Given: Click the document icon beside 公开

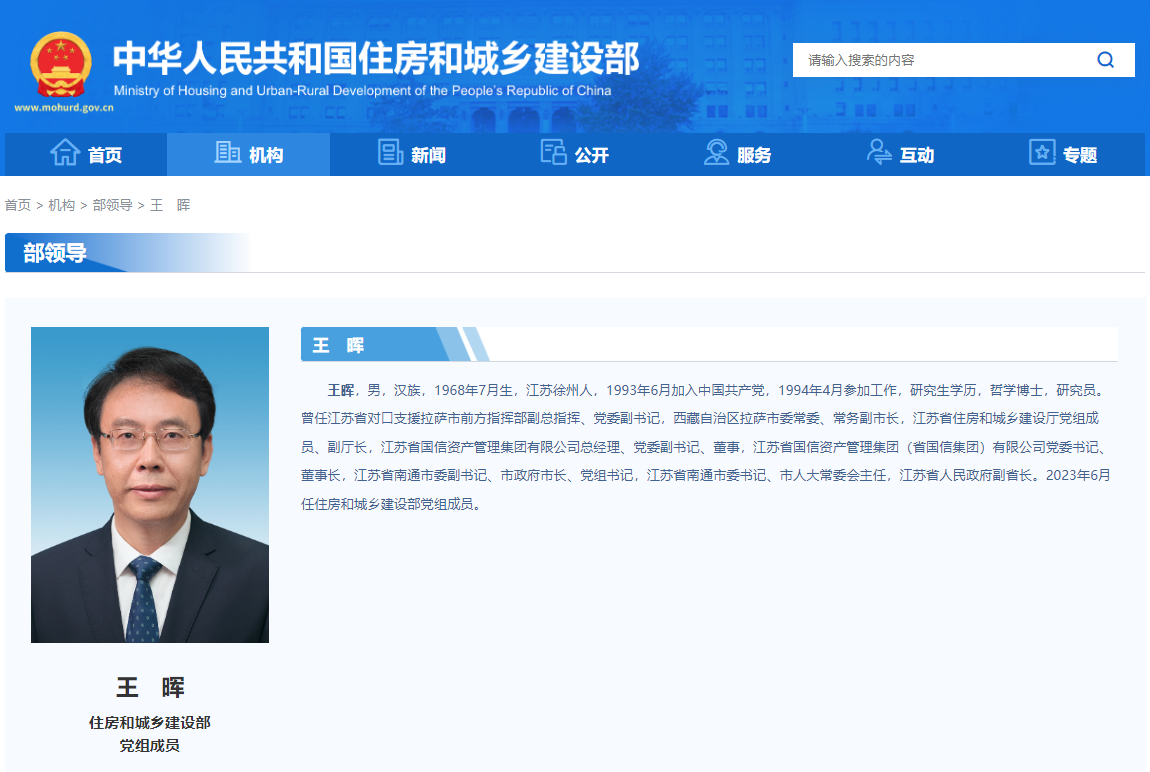Looking at the screenshot, I should (x=553, y=152).
